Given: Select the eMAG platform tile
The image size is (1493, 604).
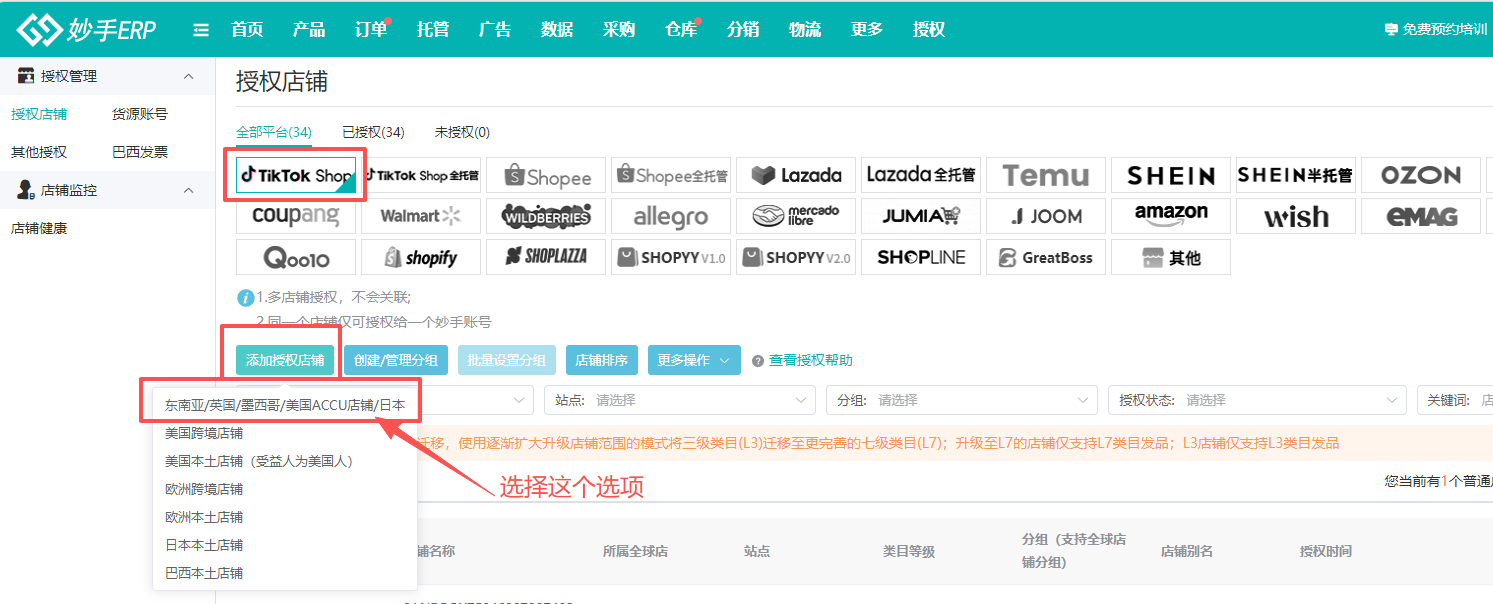Looking at the screenshot, I should tap(1421, 216).
